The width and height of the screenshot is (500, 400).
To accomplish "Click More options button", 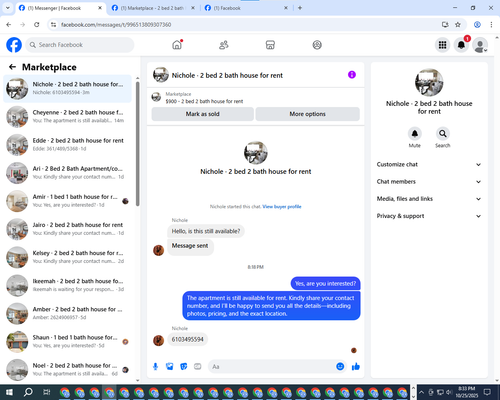I will point(307,114).
